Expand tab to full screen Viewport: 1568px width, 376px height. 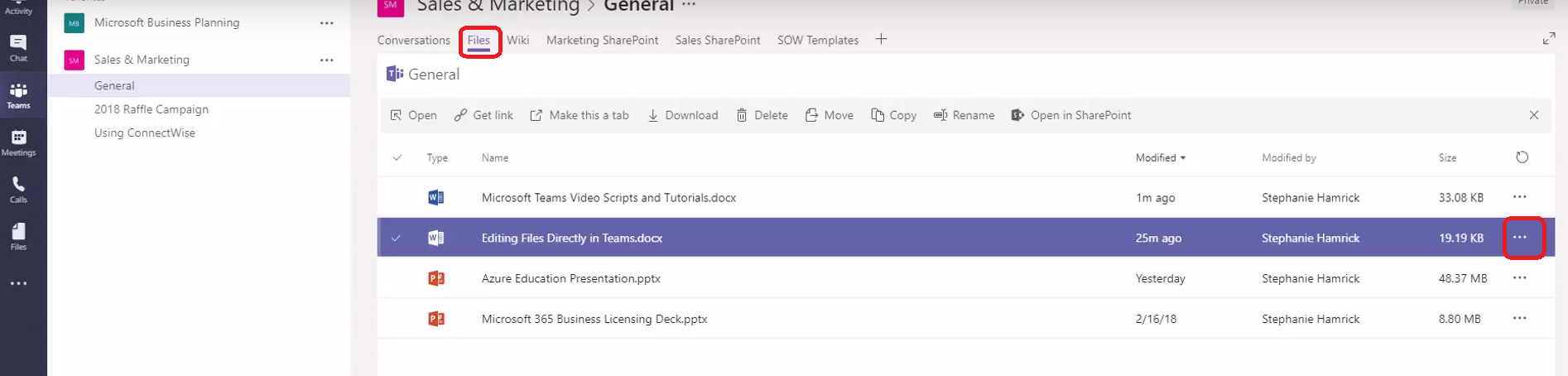click(1548, 39)
